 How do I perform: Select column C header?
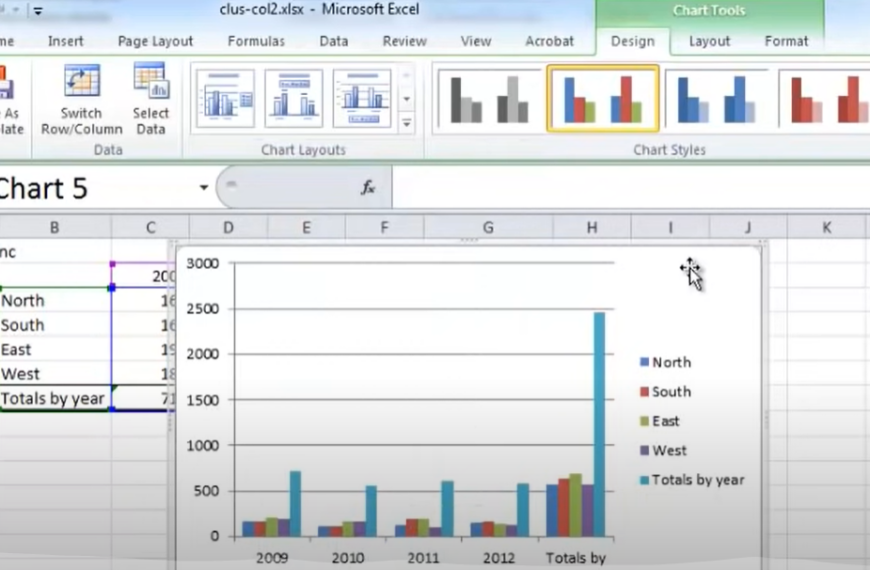pos(150,227)
